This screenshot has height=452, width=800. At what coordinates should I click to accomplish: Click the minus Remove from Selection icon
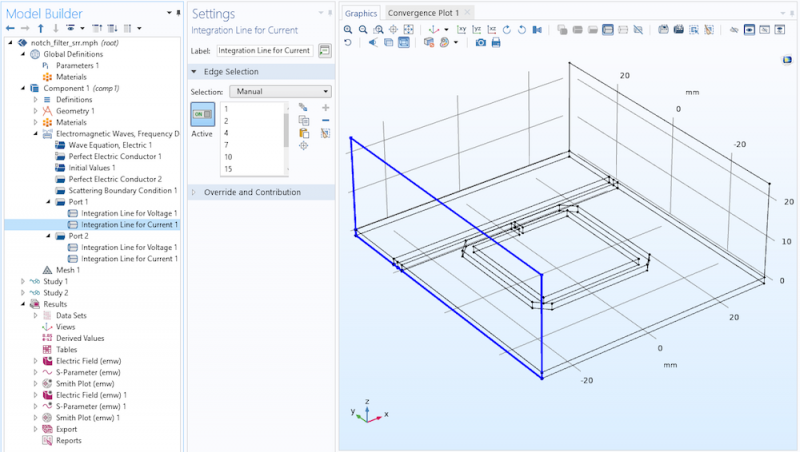coord(326,120)
